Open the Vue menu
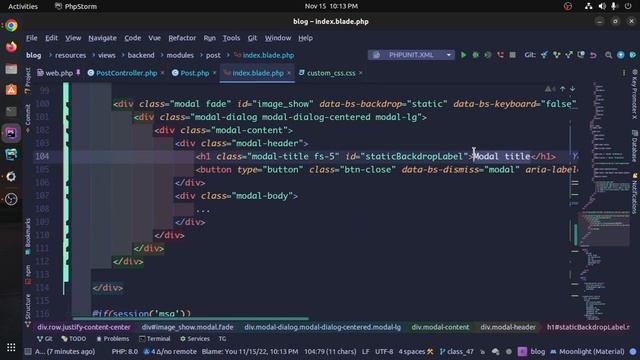Viewport: 640px width, 360px height. coord(154,38)
